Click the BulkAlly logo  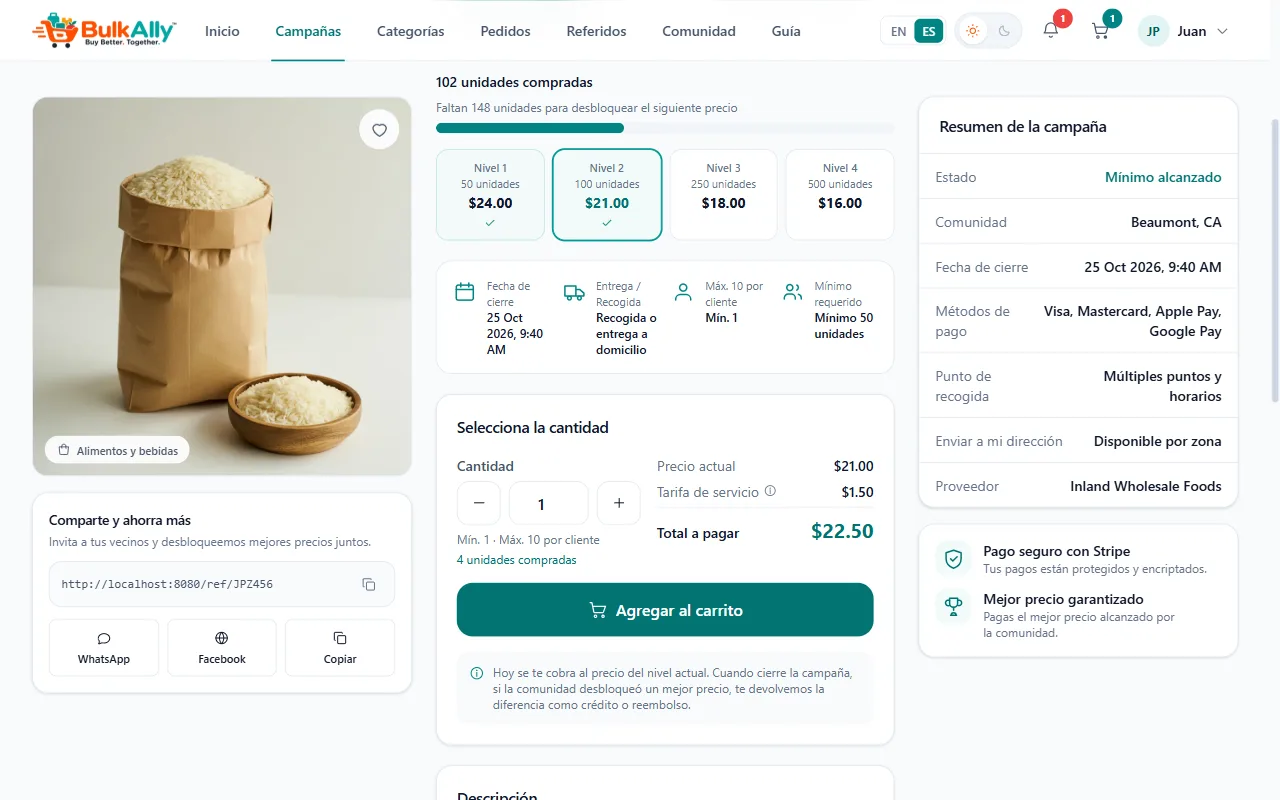pos(104,31)
